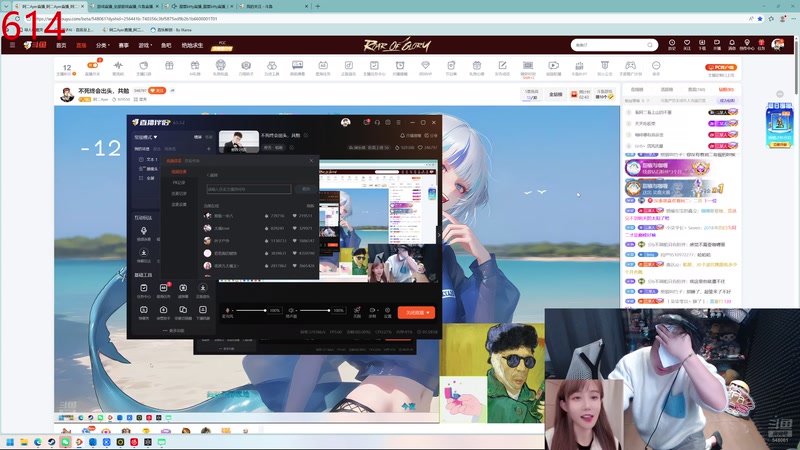Open the hamburger menu icon in 直播伴侣 title bar
This screenshot has height=450, width=800.
click(398, 122)
